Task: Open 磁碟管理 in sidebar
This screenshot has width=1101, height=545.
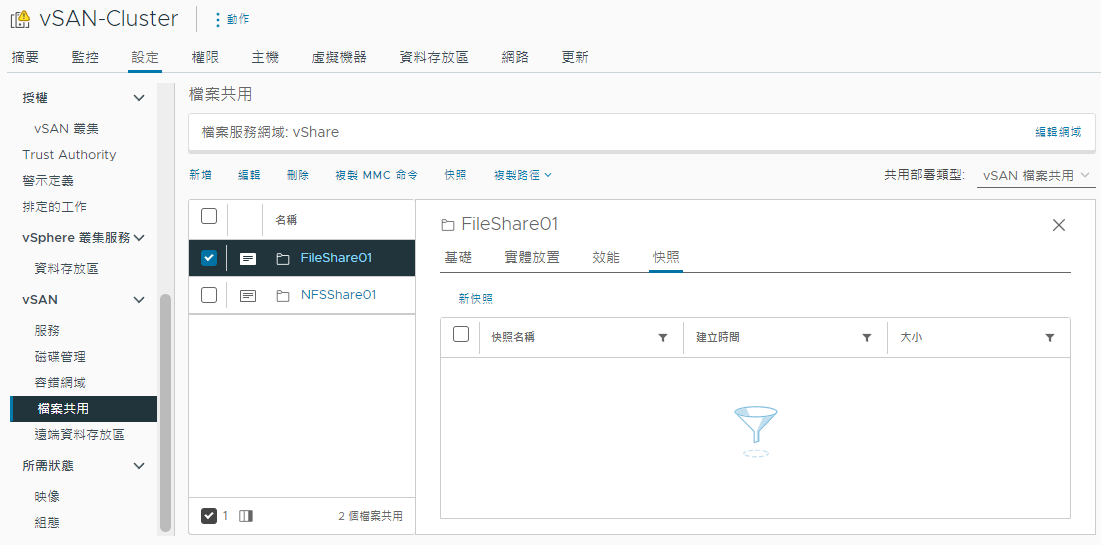Action: click(x=60, y=356)
